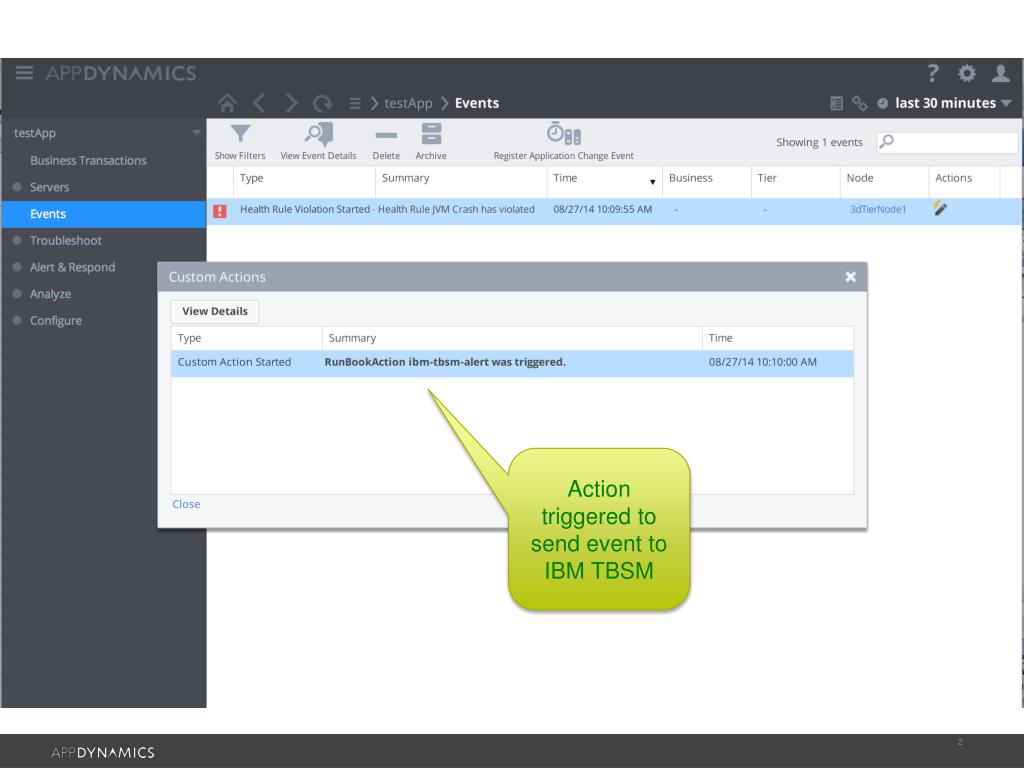Screen dimensions: 1024x768
Task: Navigate forward with the right arrow
Action: point(291,103)
